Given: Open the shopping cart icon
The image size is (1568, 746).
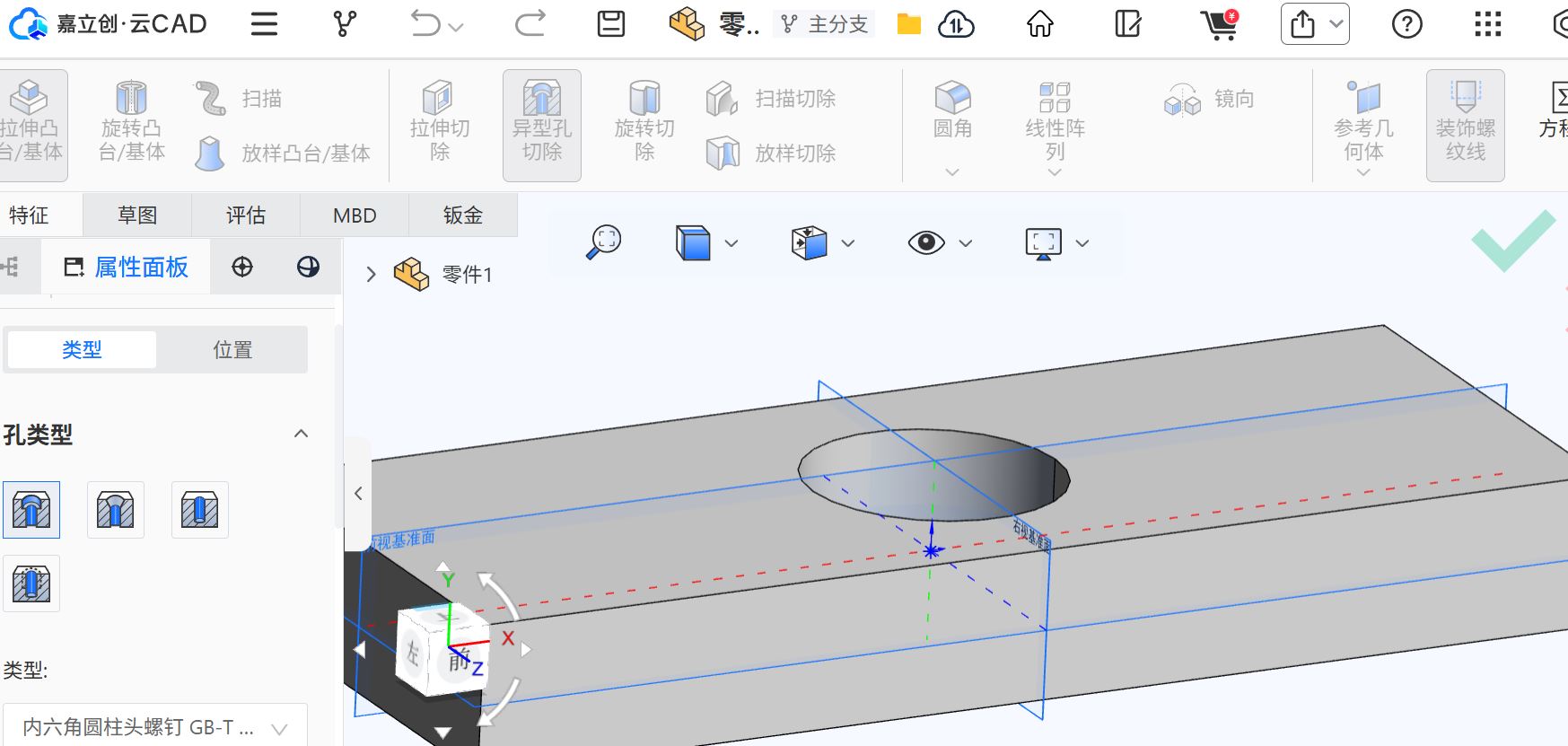Looking at the screenshot, I should pos(1220,24).
